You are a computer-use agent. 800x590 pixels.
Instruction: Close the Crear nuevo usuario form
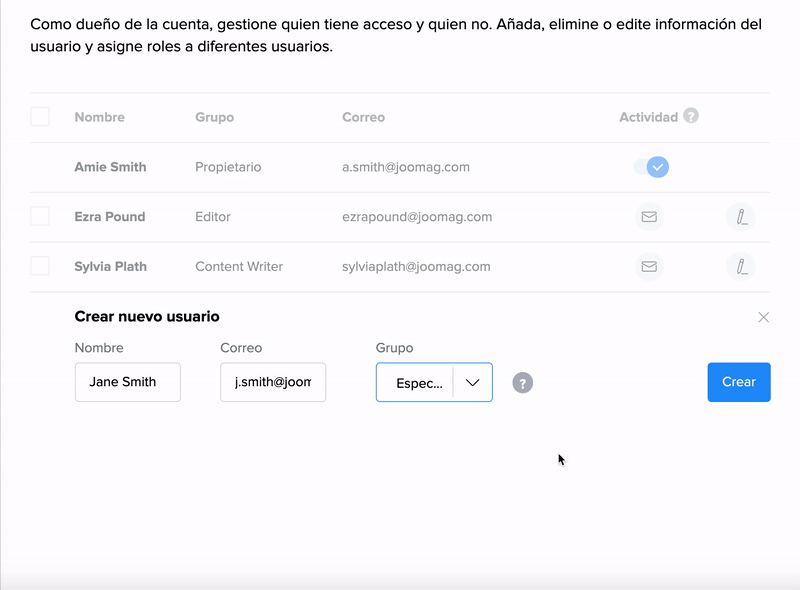[x=763, y=317]
